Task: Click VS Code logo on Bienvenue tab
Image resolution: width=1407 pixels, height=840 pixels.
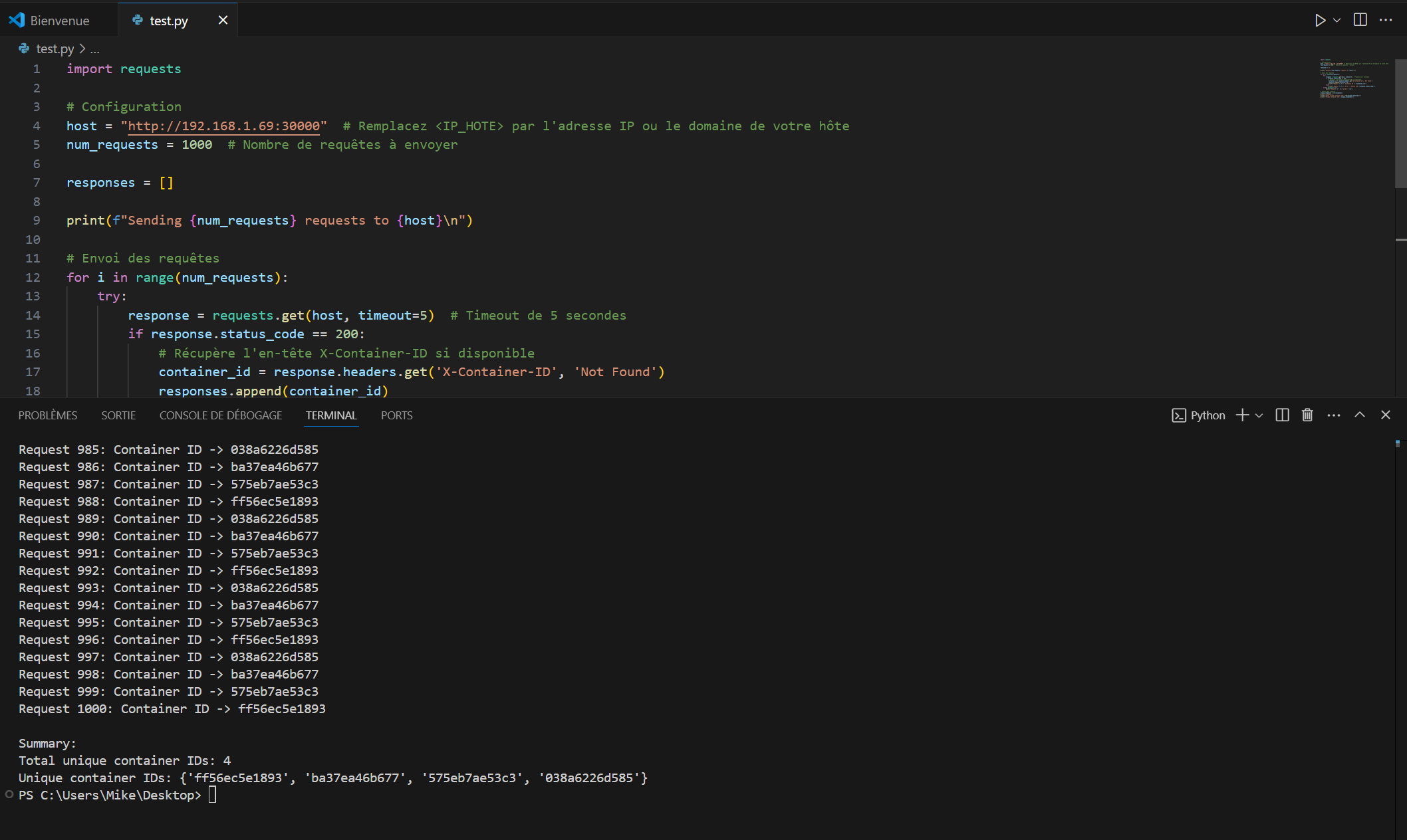Action: [x=17, y=20]
